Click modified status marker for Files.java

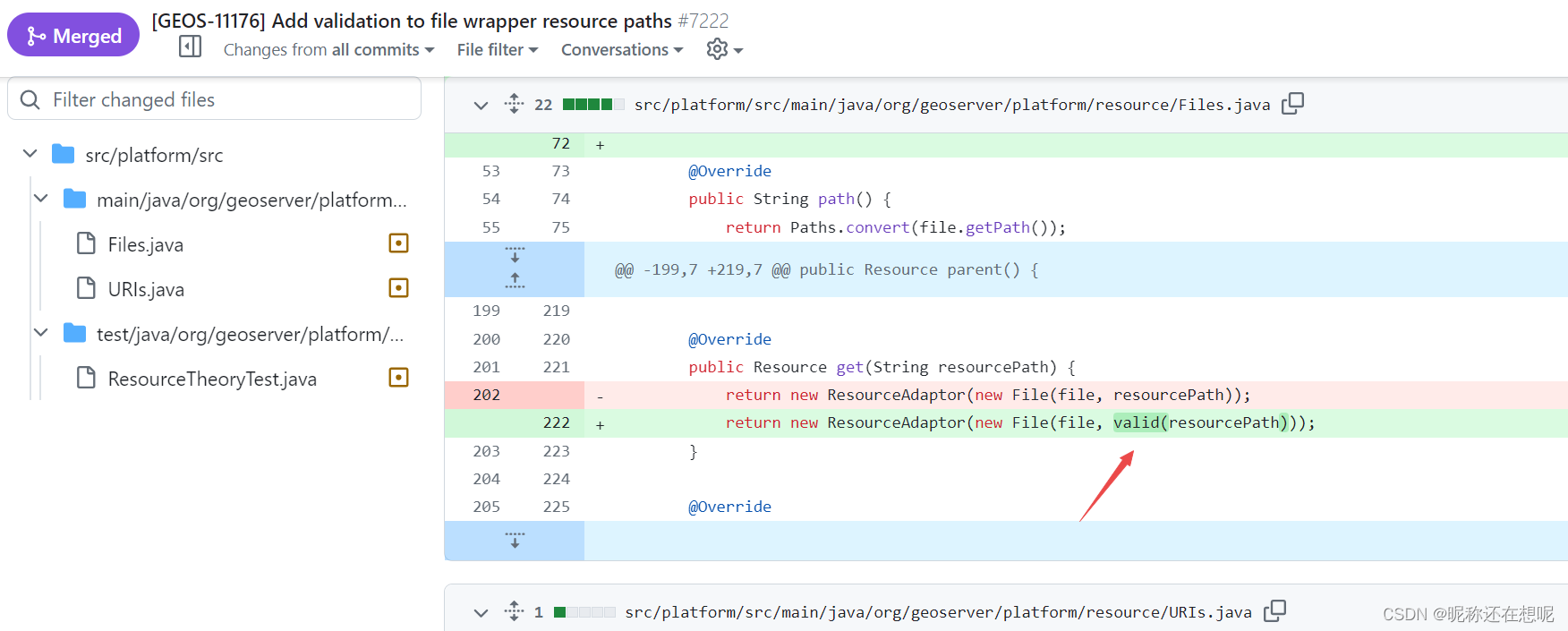[399, 243]
